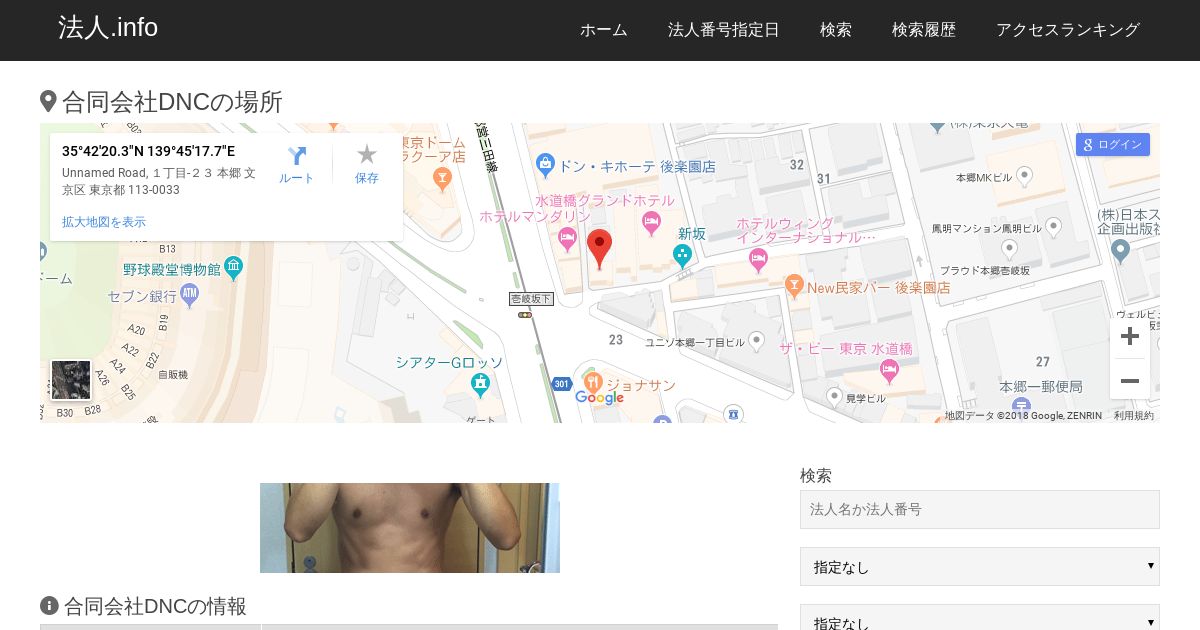
Task: Click セブン銀行 ATM marker
Action: (190, 295)
